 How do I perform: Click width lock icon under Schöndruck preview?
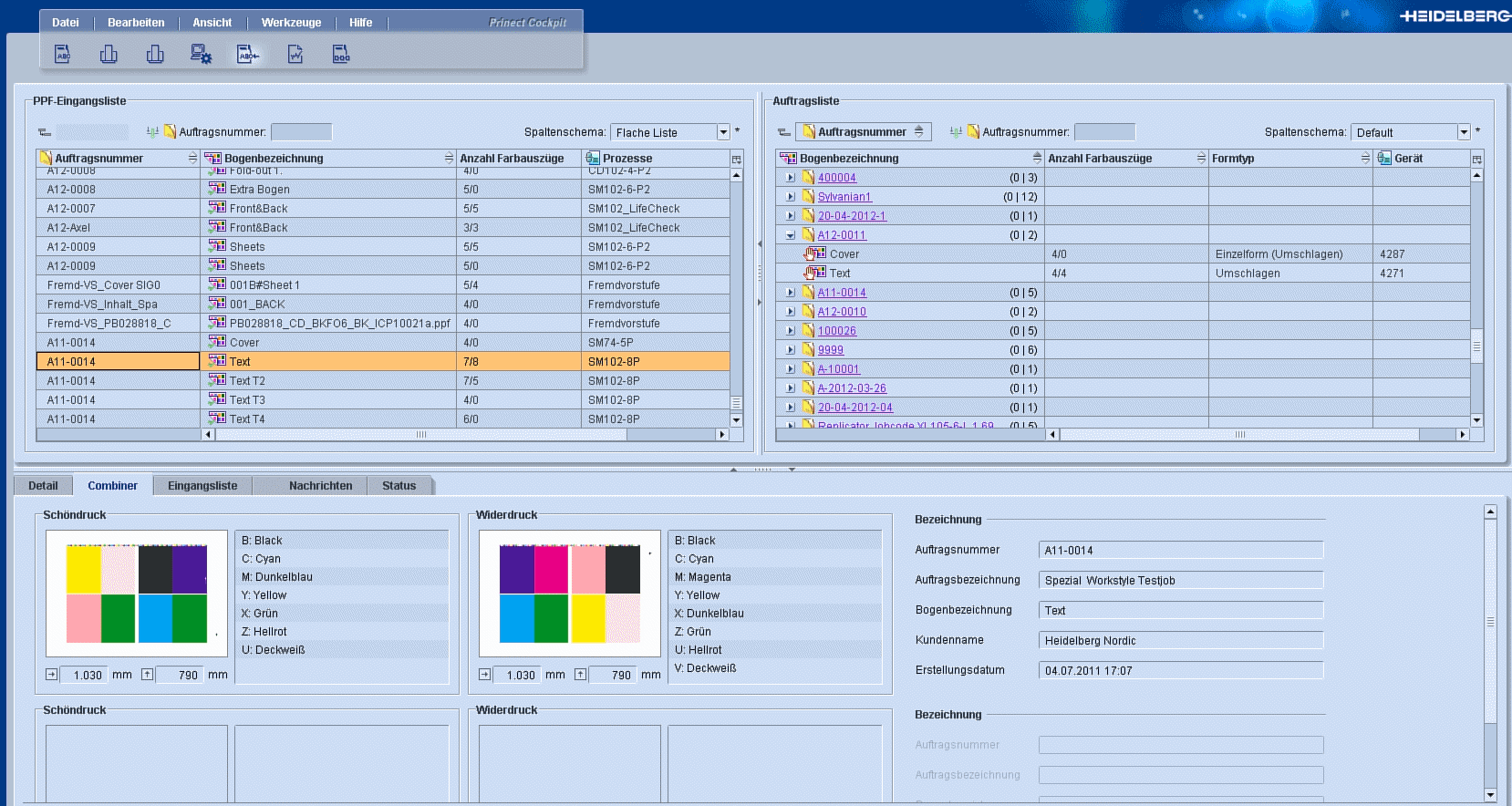51,675
